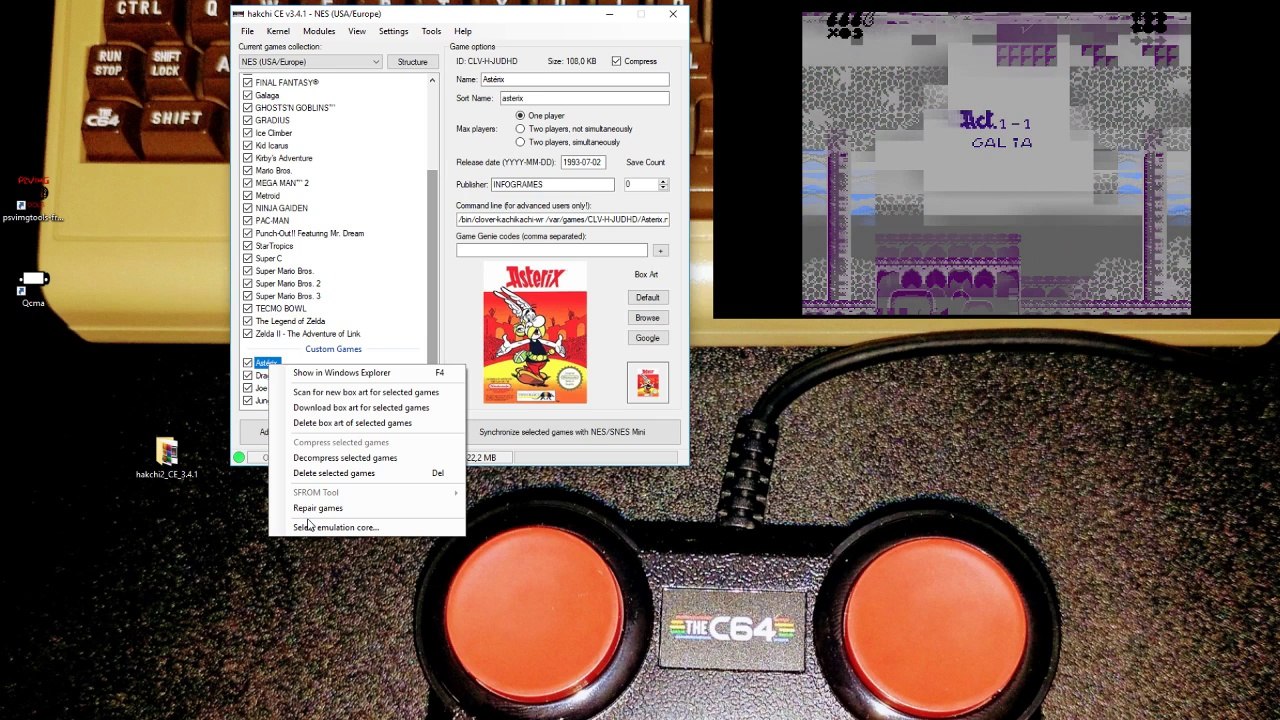Screen dimensions: 1280x720
Task: Select Super C in games list
Action: tap(268, 259)
